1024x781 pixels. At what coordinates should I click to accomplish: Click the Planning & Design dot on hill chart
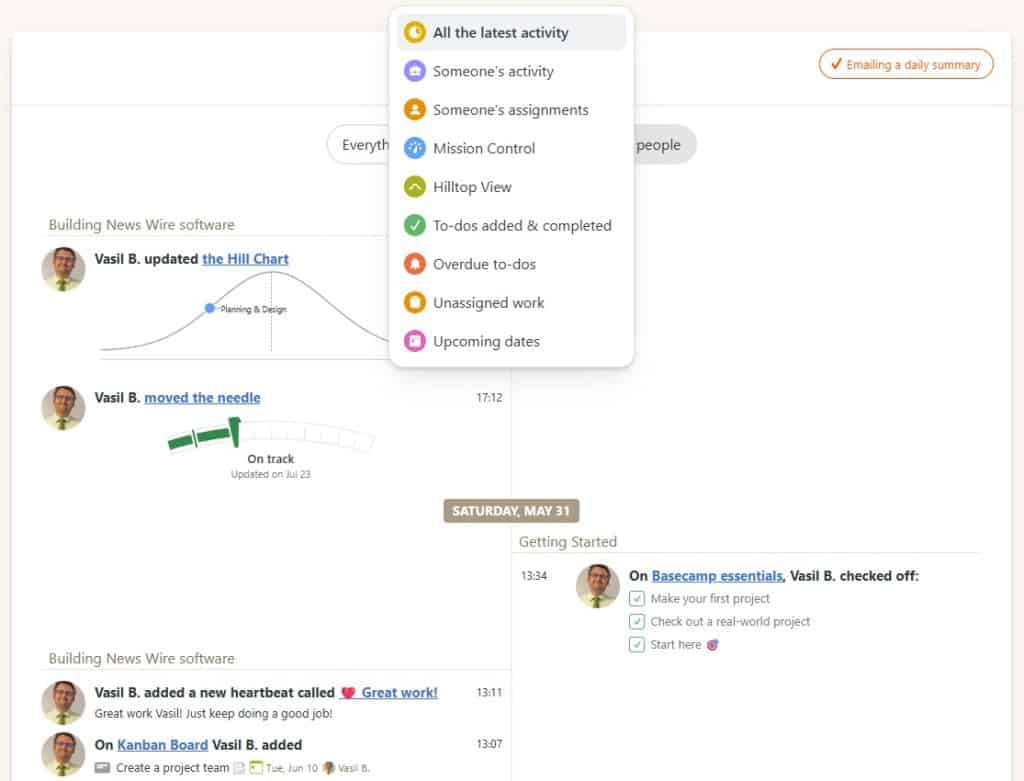click(x=210, y=308)
